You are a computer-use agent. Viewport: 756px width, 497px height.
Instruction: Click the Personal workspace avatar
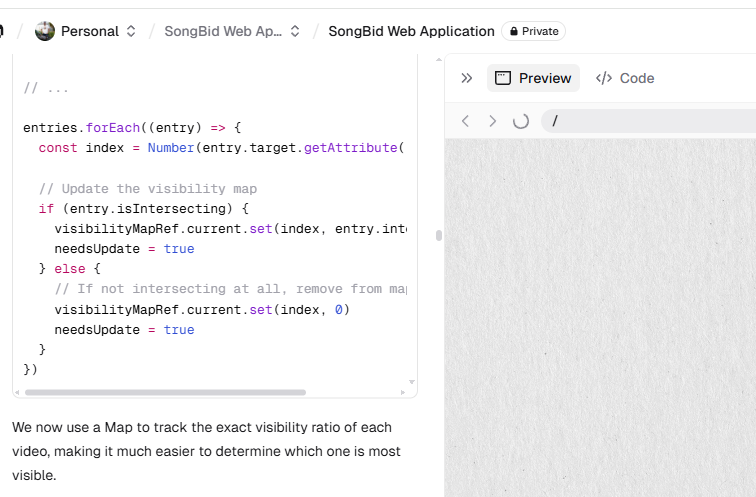[x=45, y=31]
